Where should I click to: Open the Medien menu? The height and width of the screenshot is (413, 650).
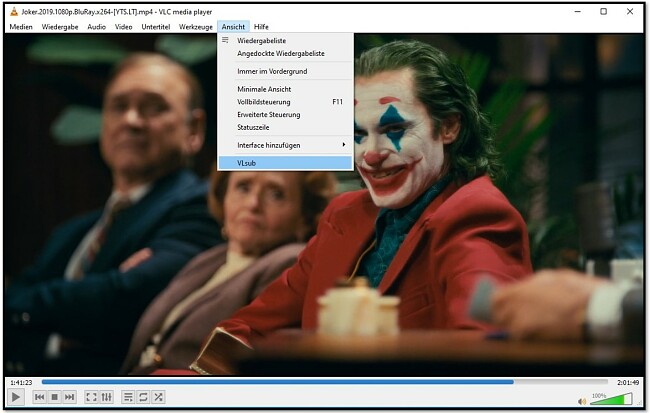click(21, 27)
